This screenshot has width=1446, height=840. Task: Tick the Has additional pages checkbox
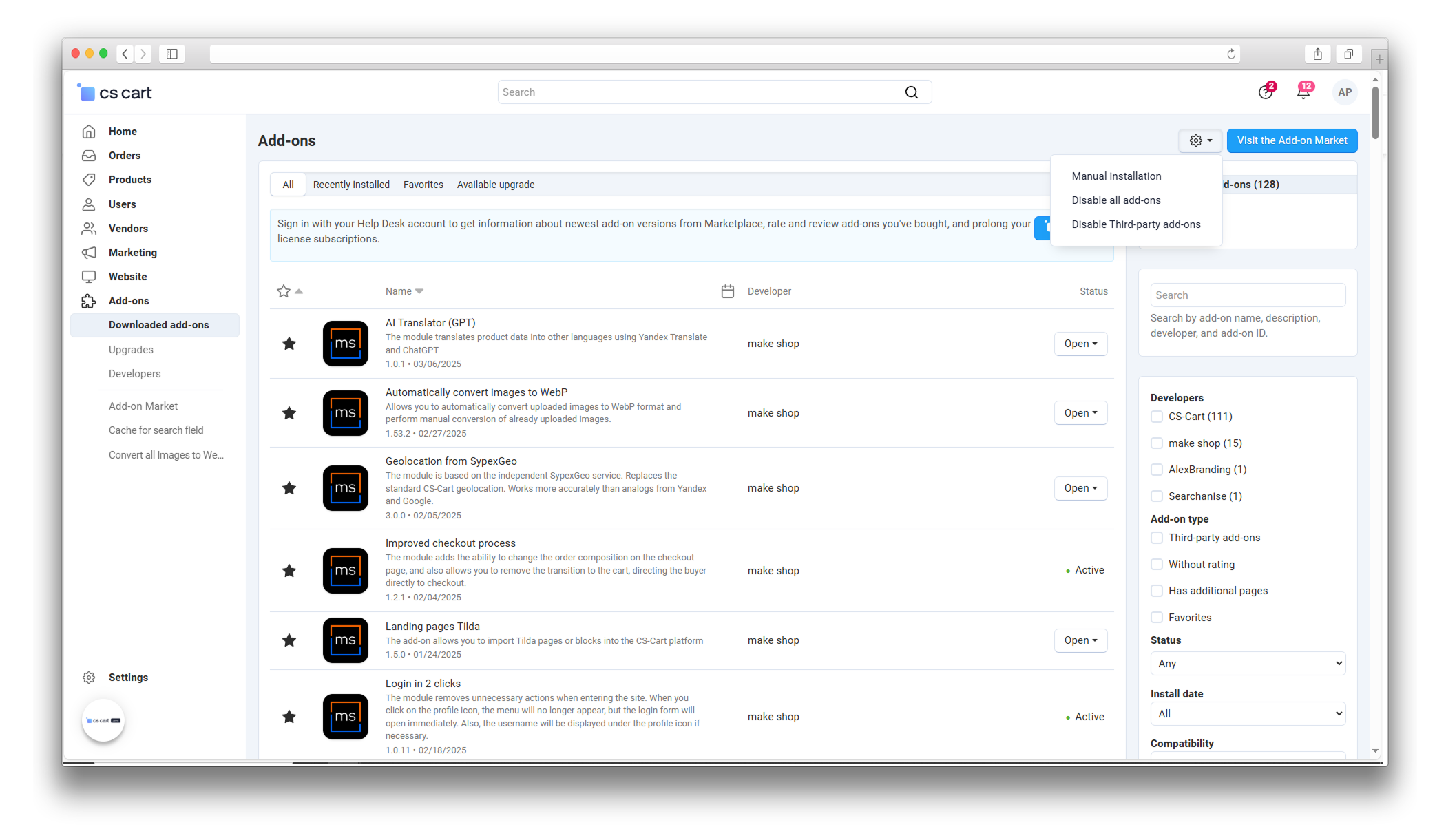click(1157, 591)
